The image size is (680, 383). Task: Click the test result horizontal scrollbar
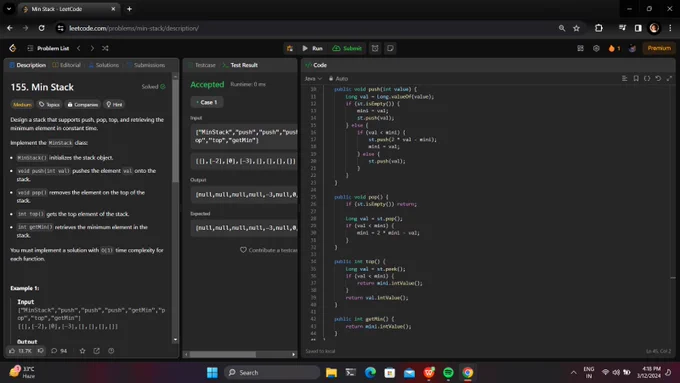[222, 354]
